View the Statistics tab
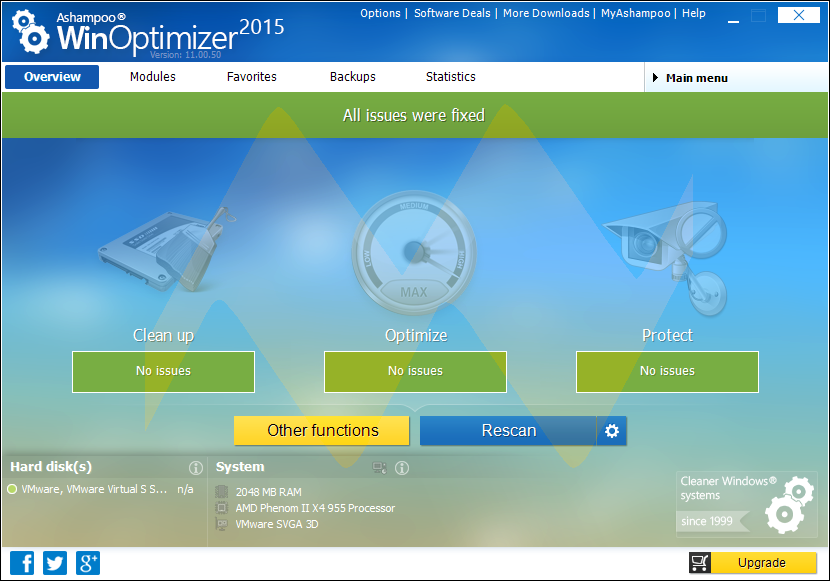Image resolution: width=830 pixels, height=581 pixels. click(x=450, y=77)
